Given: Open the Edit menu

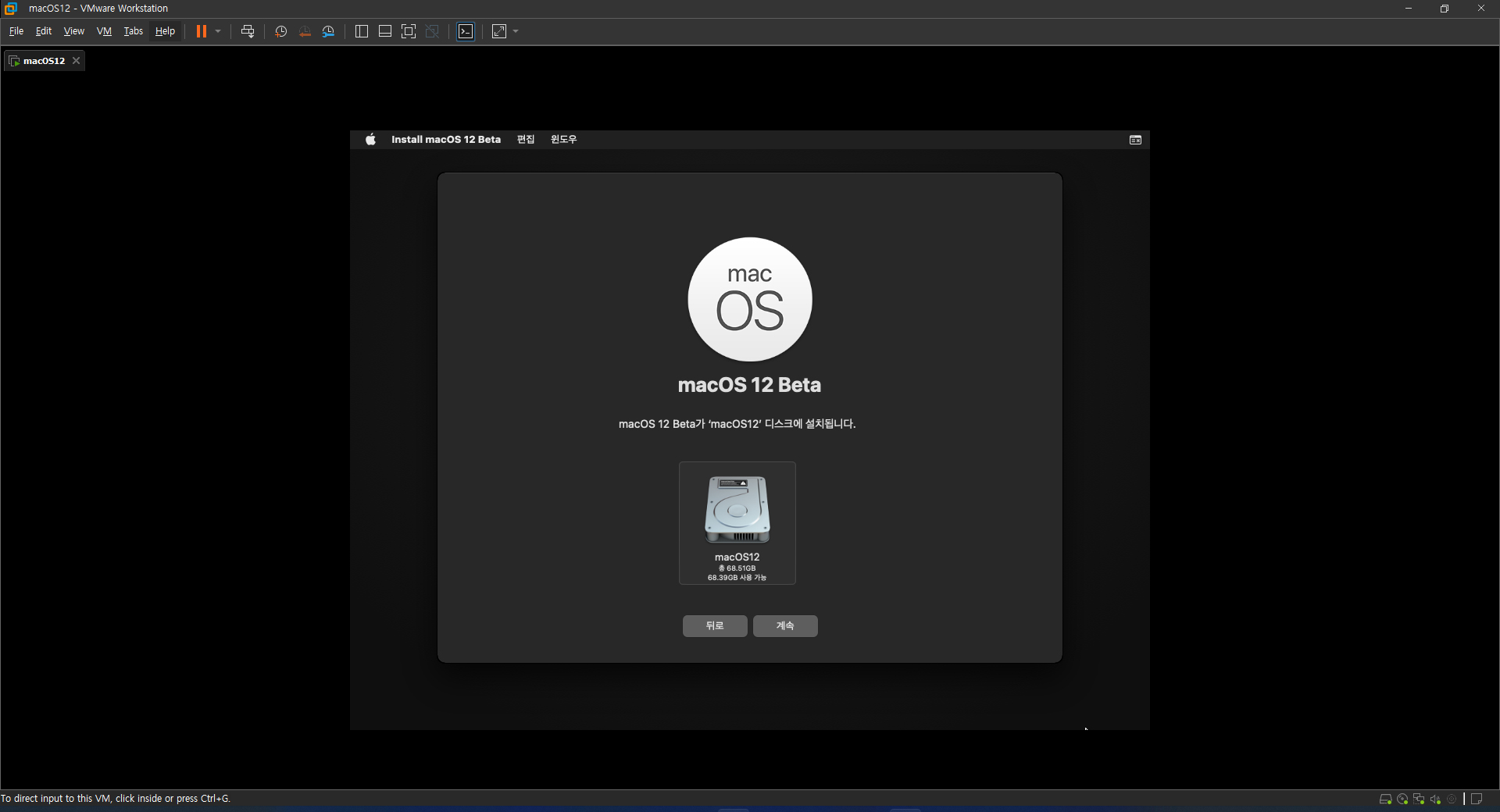Looking at the screenshot, I should pyautogui.click(x=44, y=31).
